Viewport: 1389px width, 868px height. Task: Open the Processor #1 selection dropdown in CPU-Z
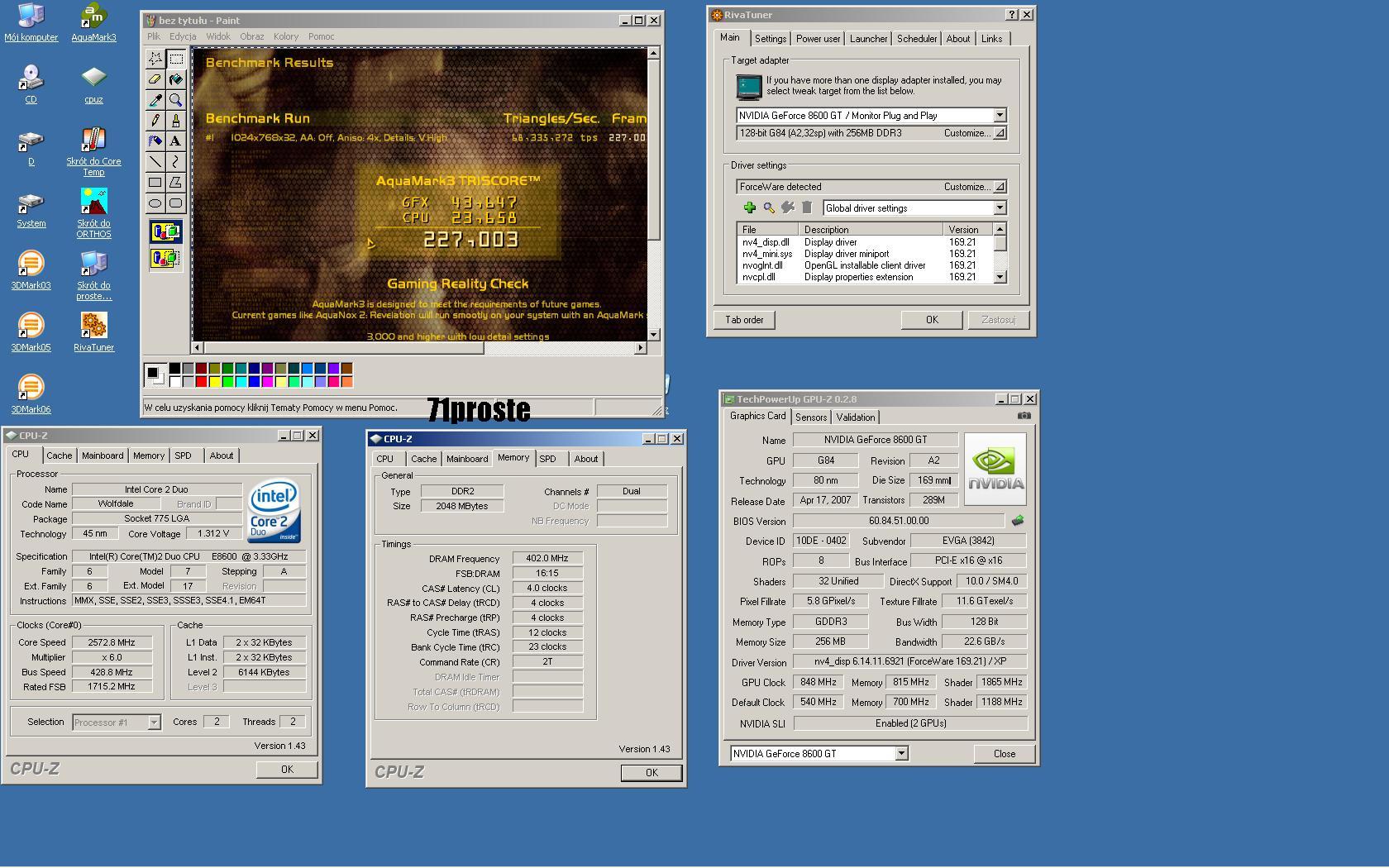154,723
